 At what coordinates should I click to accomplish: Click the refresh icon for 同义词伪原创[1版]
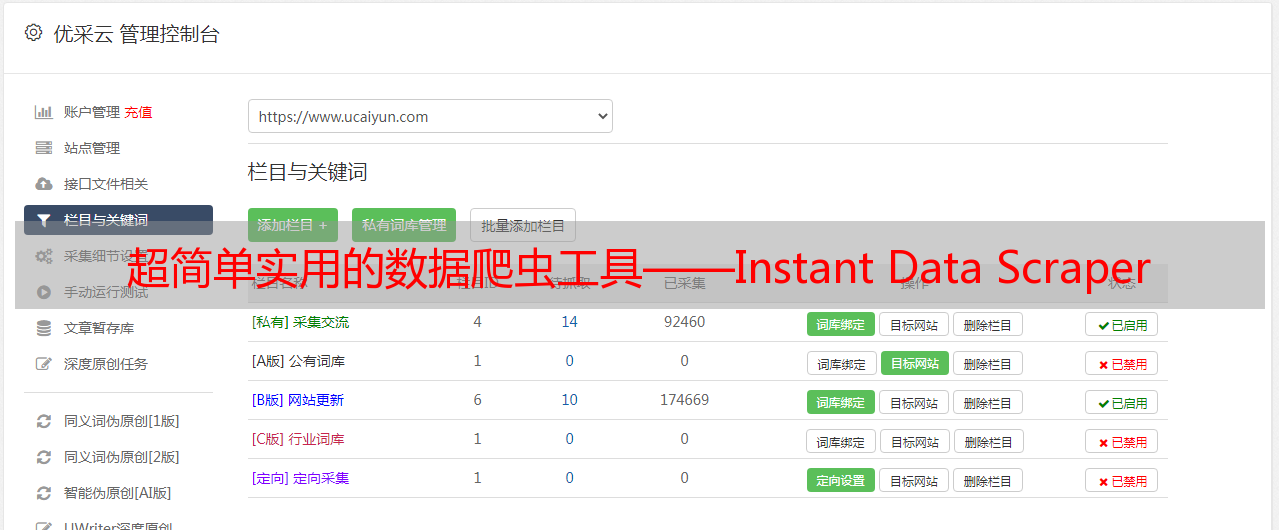point(43,421)
